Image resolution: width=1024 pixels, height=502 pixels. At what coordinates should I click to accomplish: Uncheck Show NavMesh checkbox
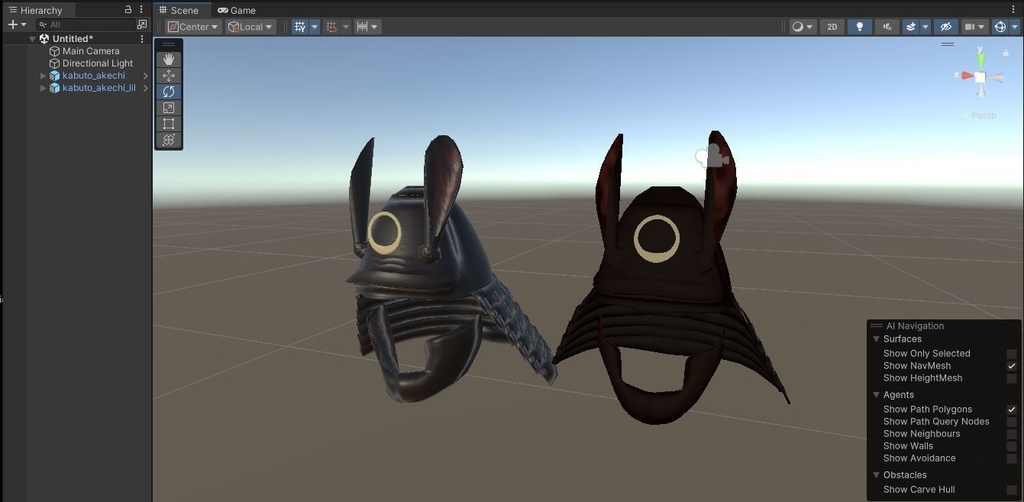click(1012, 366)
